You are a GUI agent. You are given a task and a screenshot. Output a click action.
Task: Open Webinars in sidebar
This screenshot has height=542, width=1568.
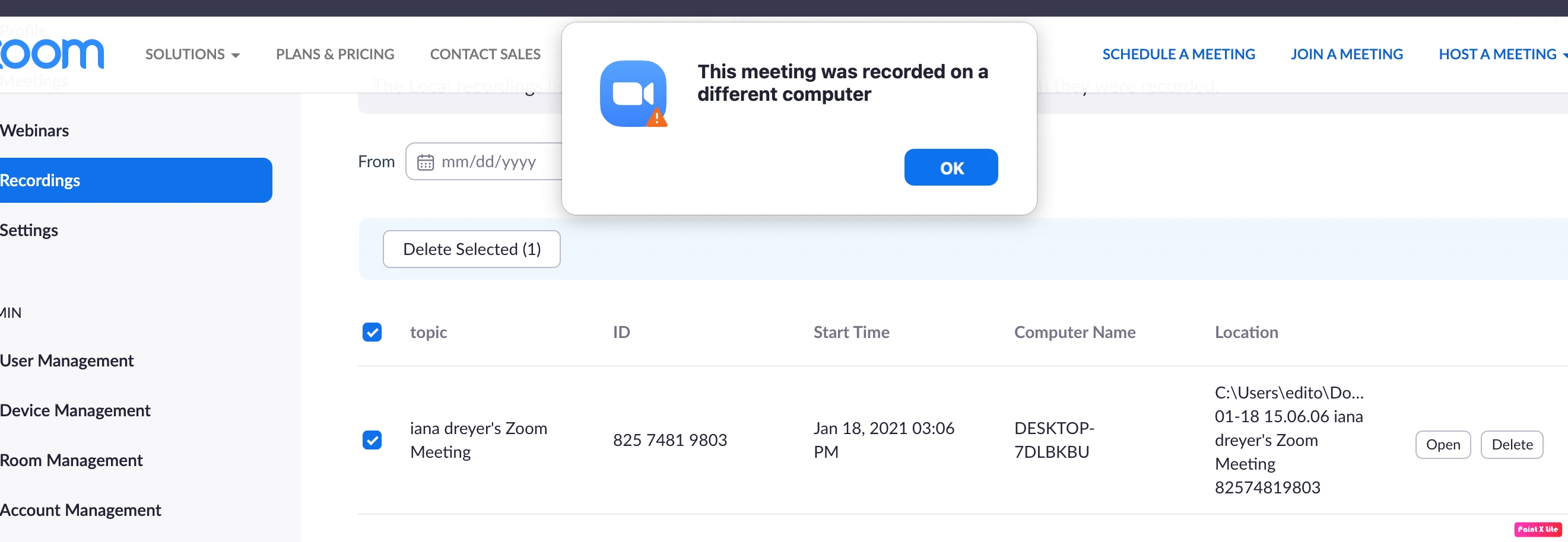click(34, 130)
